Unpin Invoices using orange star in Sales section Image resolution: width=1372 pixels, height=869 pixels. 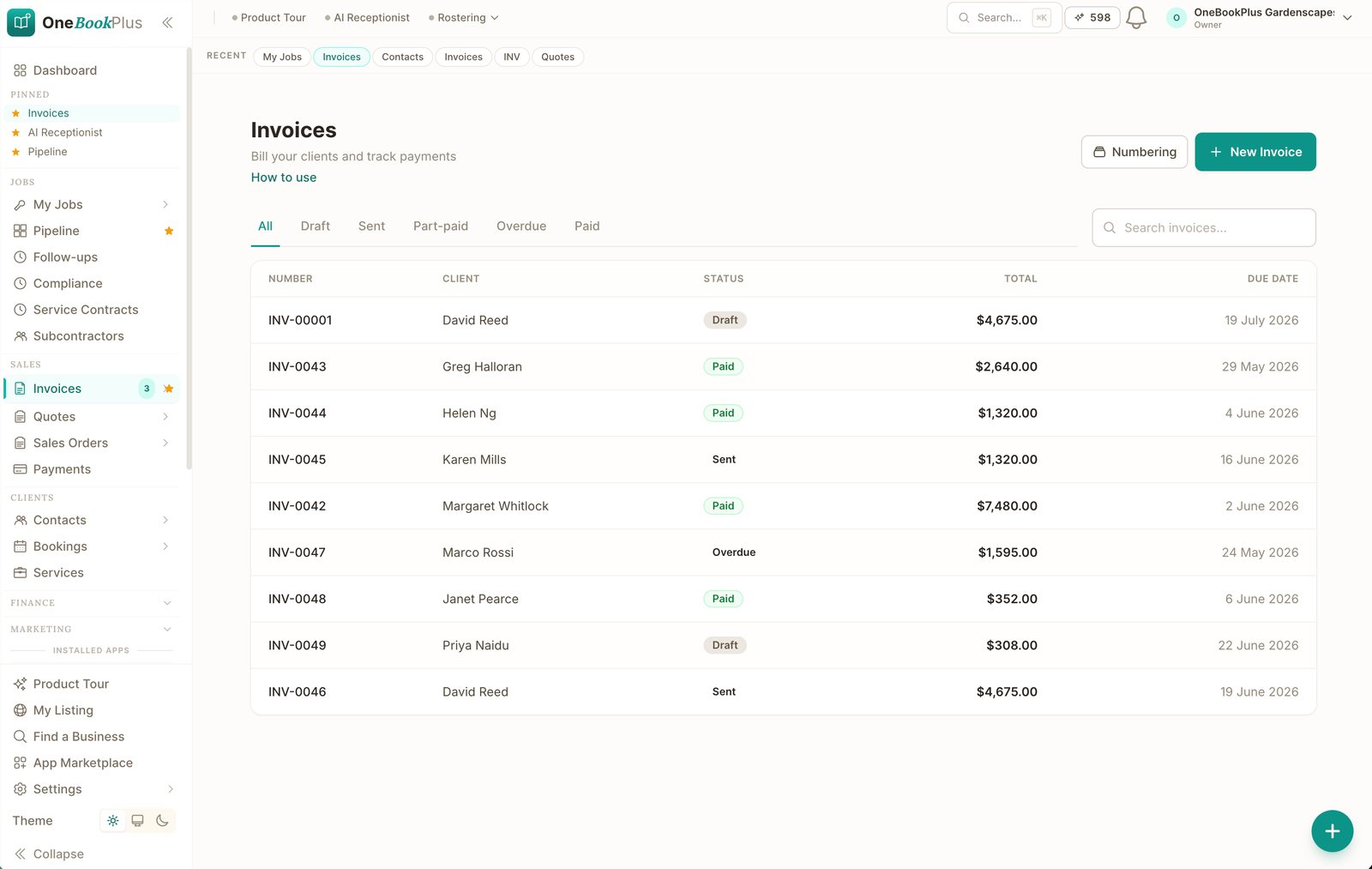(x=169, y=389)
